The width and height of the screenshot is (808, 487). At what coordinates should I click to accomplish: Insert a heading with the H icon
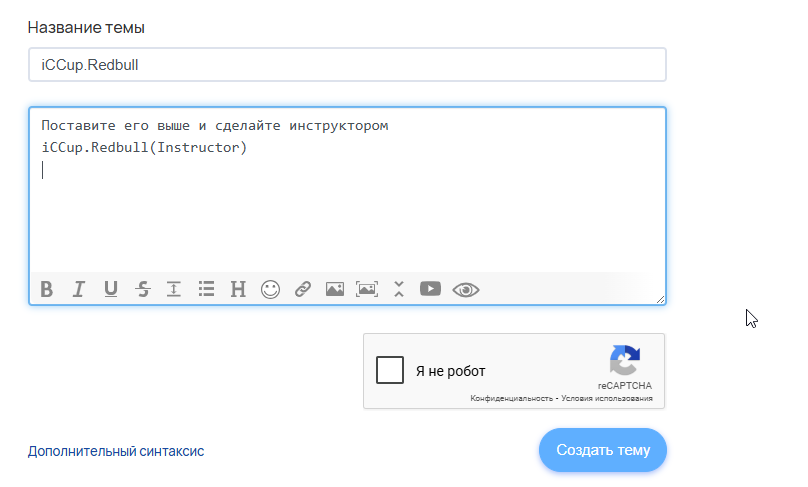tap(238, 289)
